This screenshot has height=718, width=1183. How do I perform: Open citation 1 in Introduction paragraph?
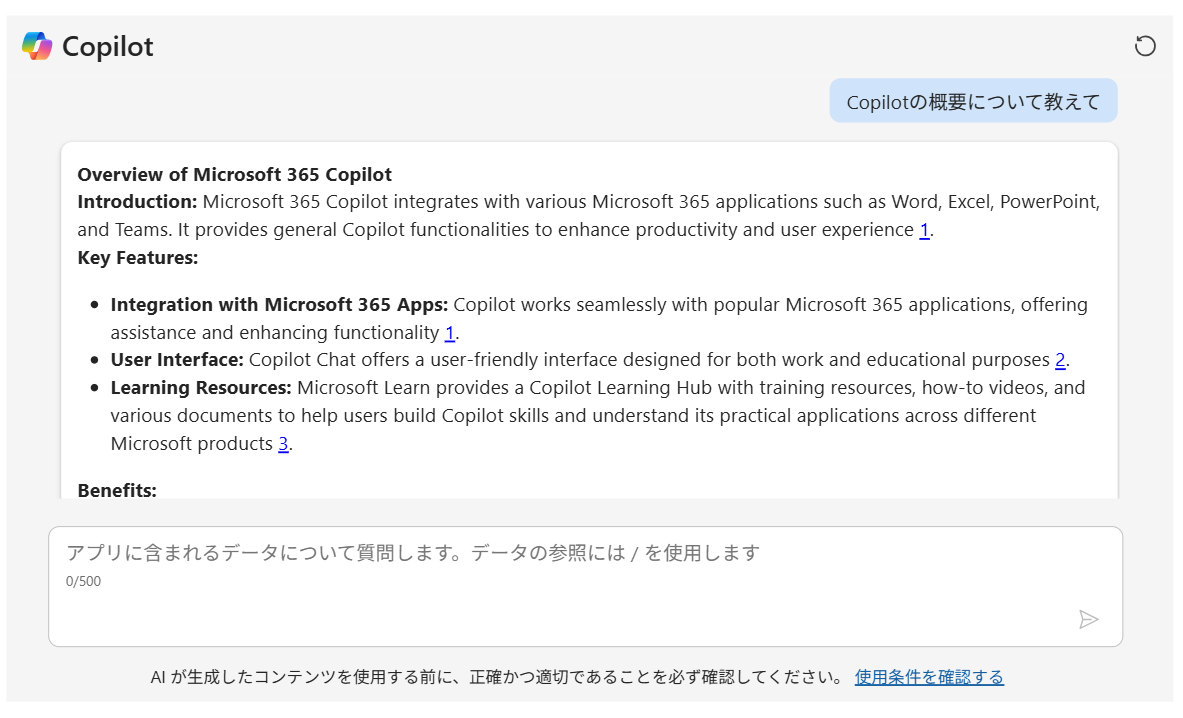(924, 230)
